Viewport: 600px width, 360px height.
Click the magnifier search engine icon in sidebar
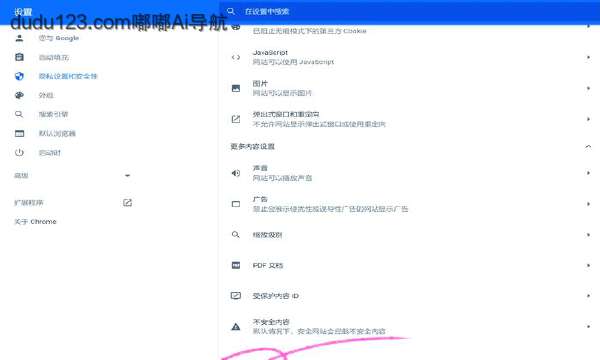point(19,114)
